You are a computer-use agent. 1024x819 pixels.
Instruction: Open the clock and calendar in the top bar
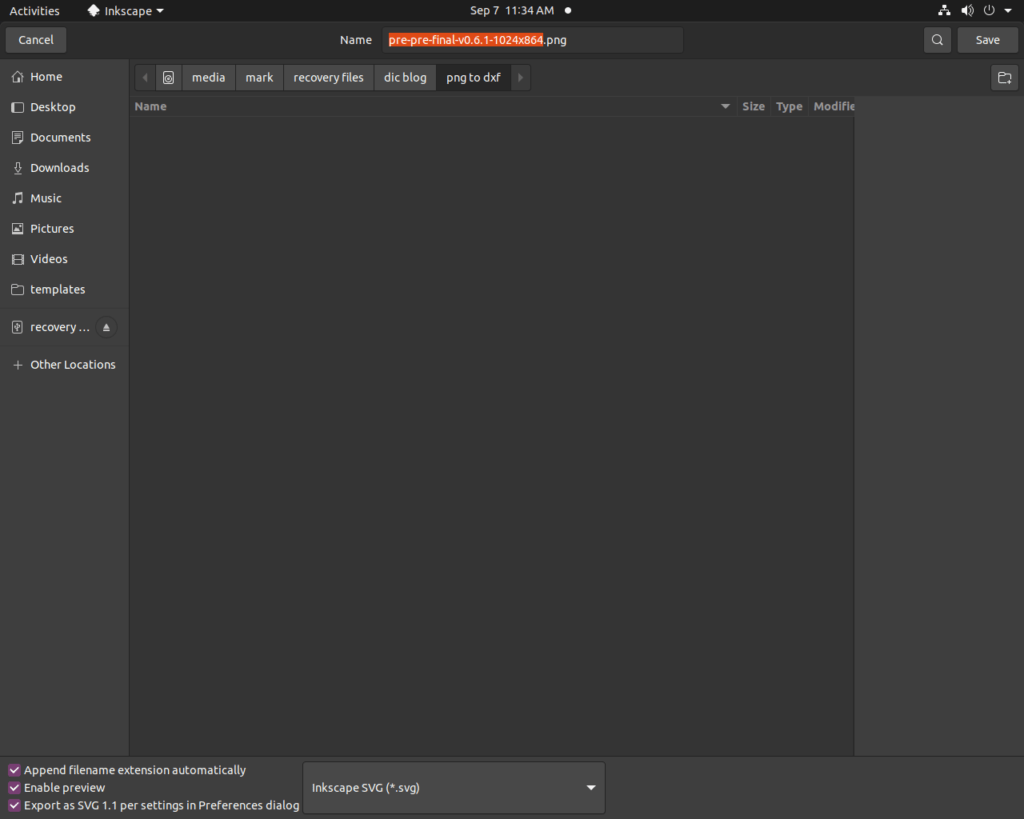click(512, 10)
